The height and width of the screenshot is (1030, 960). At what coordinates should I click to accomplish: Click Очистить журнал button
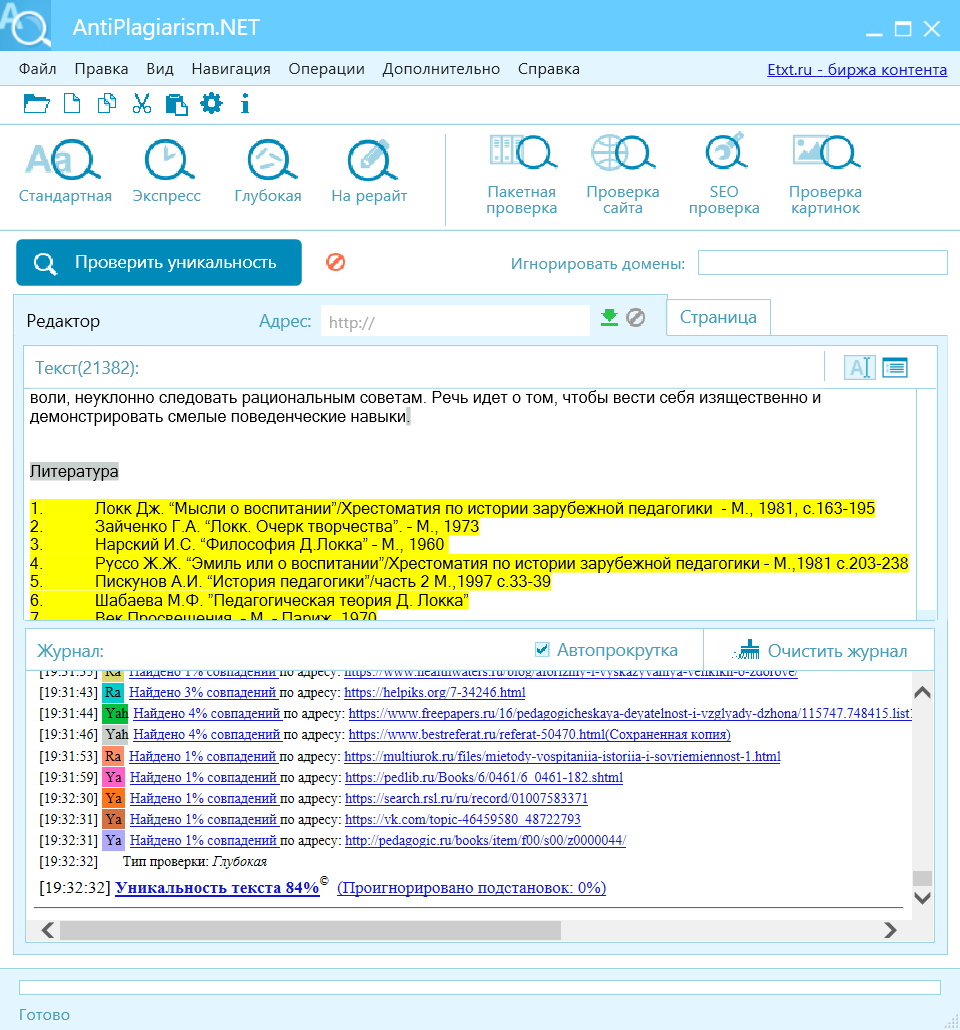point(821,651)
